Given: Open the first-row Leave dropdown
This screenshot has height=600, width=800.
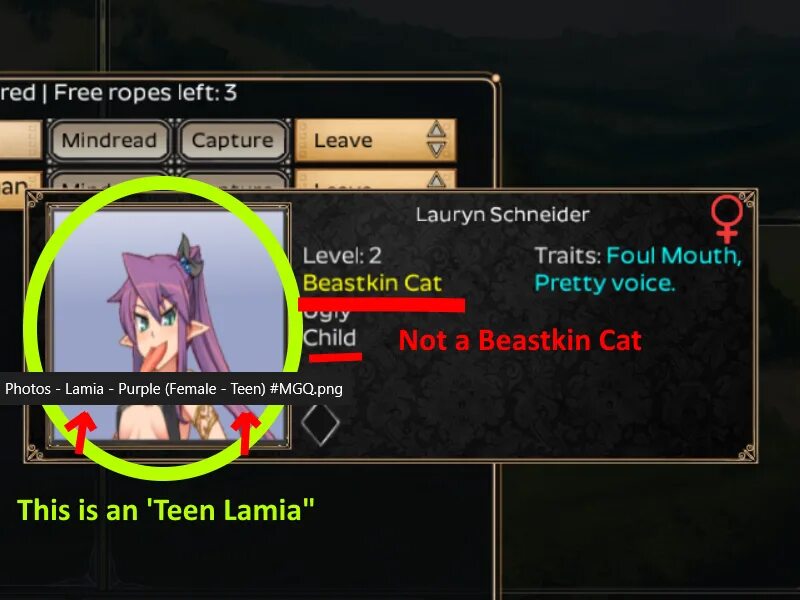Looking at the screenshot, I should [376, 140].
